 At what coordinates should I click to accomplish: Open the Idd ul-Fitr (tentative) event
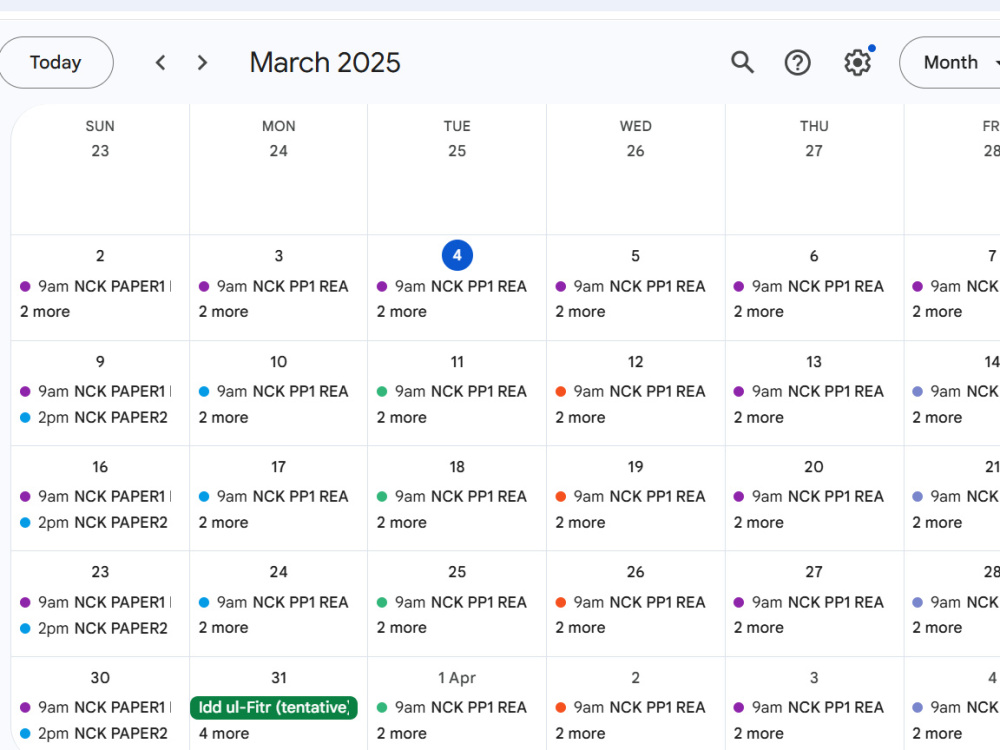pos(274,707)
